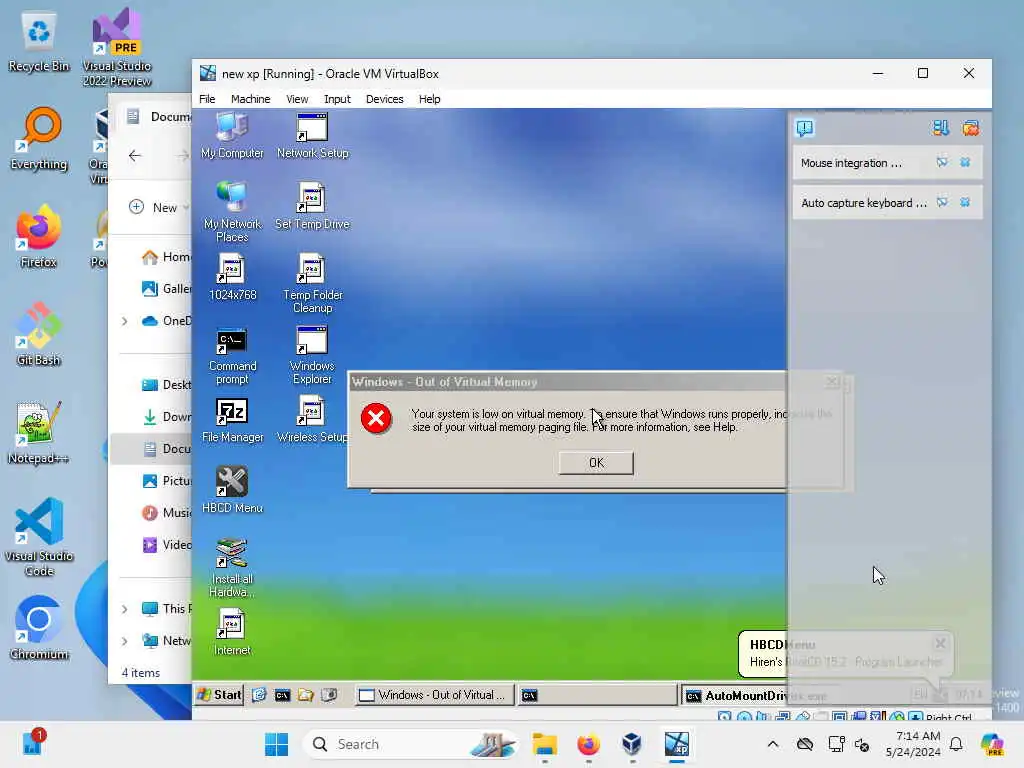Image resolution: width=1024 pixels, height=768 pixels.
Task: Open the Devices menu in VirtualBox
Action: click(384, 99)
